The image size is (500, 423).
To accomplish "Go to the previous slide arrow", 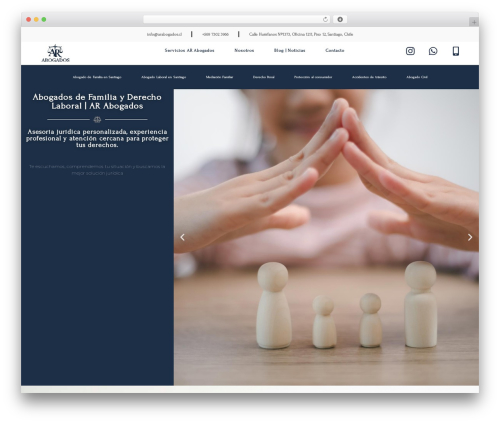I will 182,237.
